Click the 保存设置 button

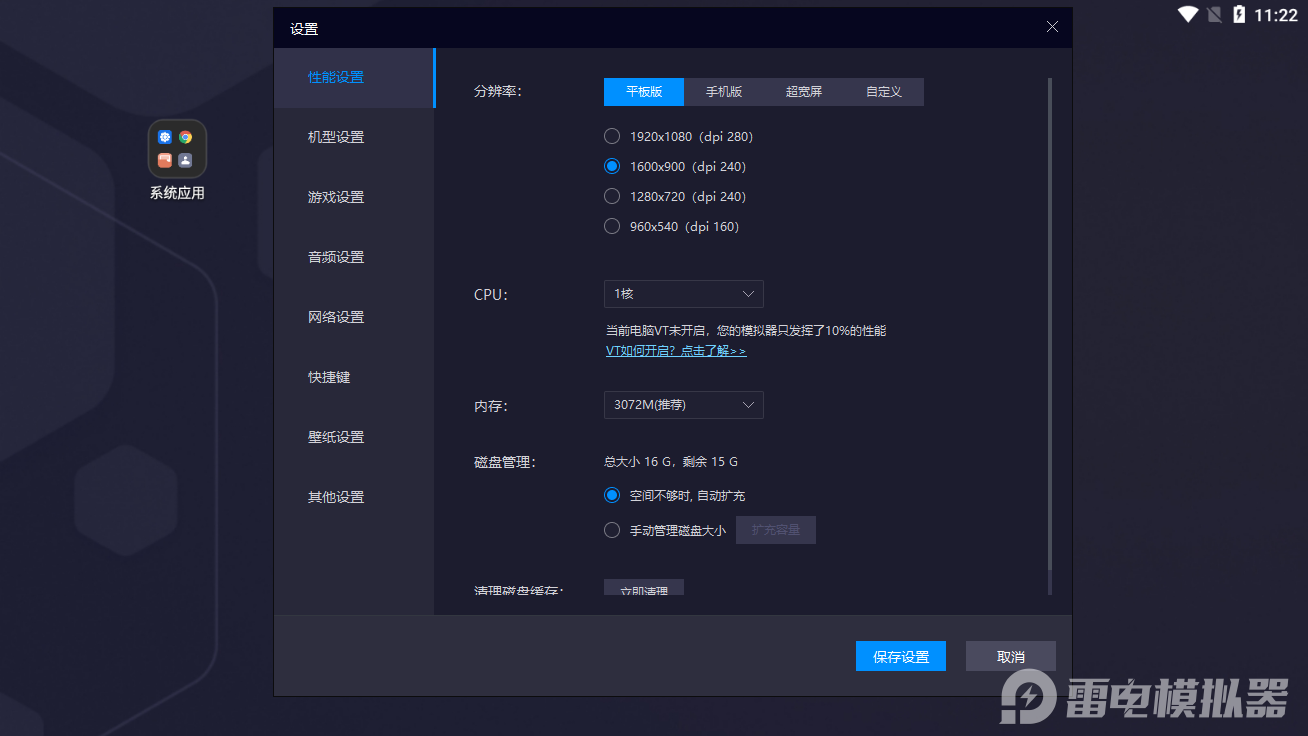(x=901, y=657)
